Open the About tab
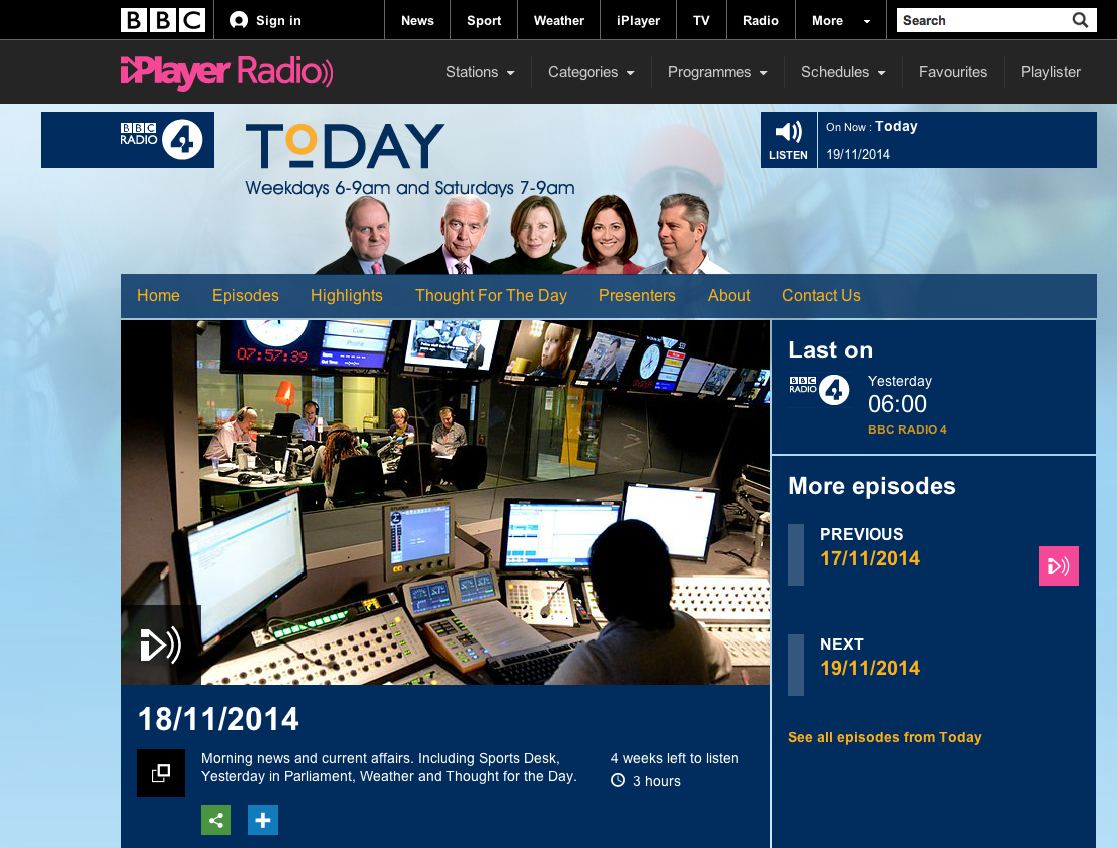This screenshot has height=848, width=1117. click(x=729, y=296)
